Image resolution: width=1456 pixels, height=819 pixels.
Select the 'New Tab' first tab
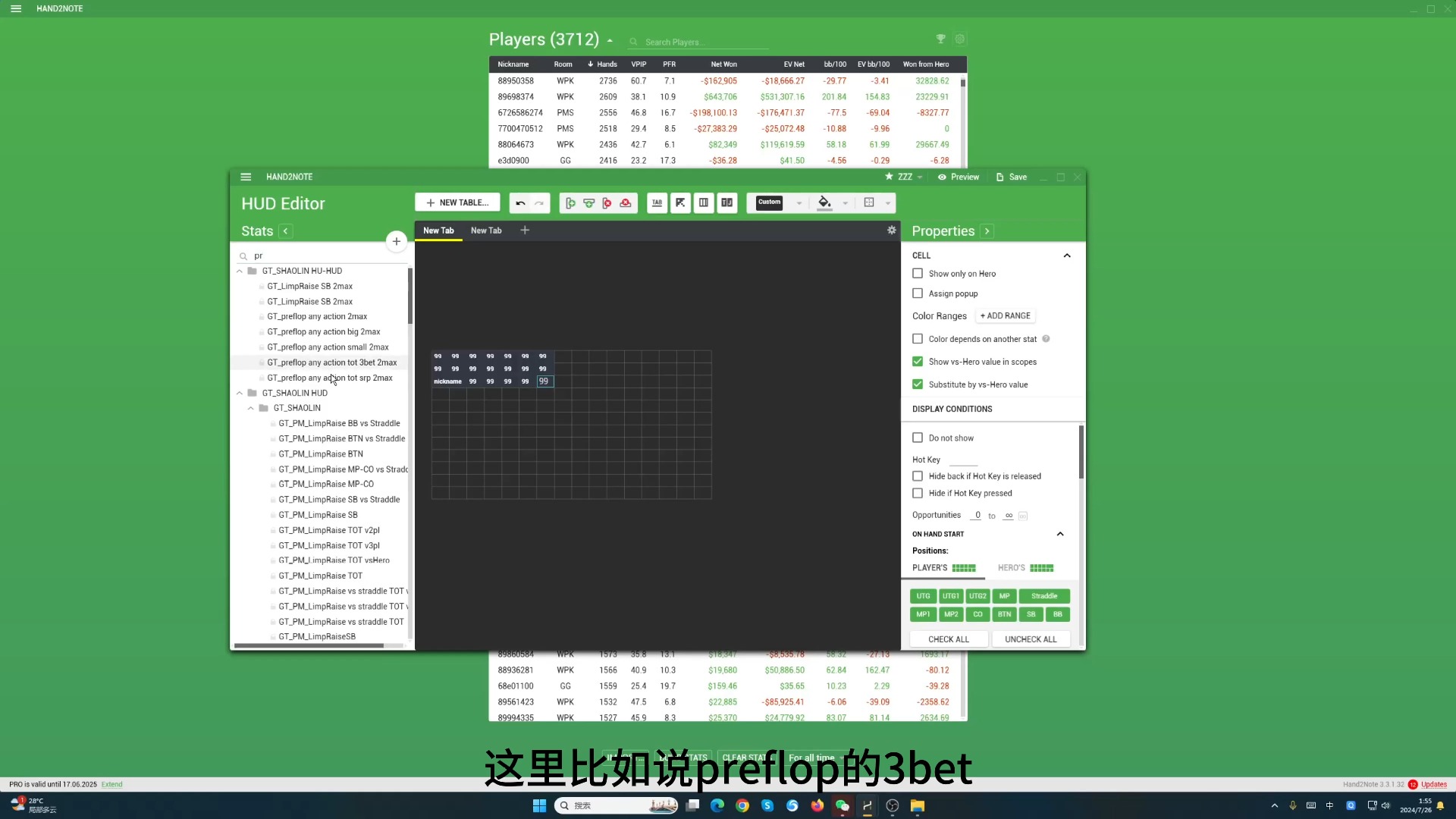click(x=438, y=230)
